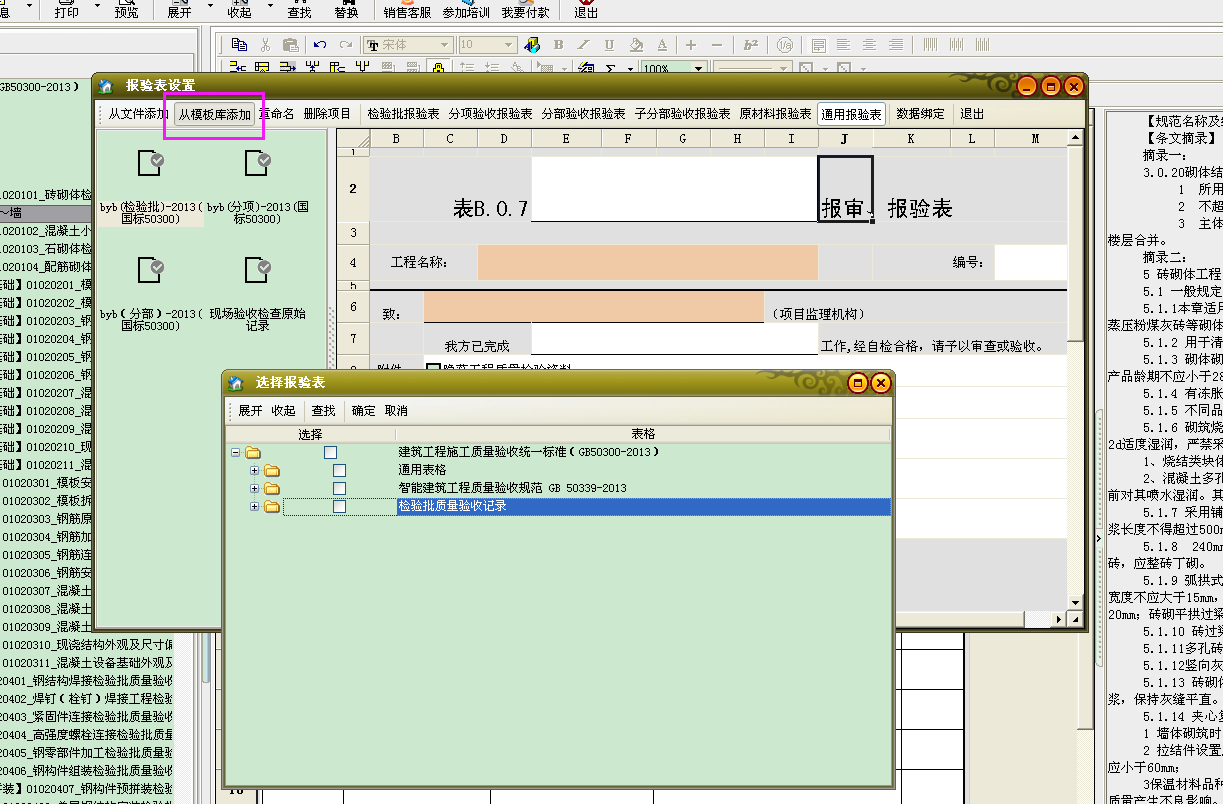Click the undo arrow icon

pos(320,45)
